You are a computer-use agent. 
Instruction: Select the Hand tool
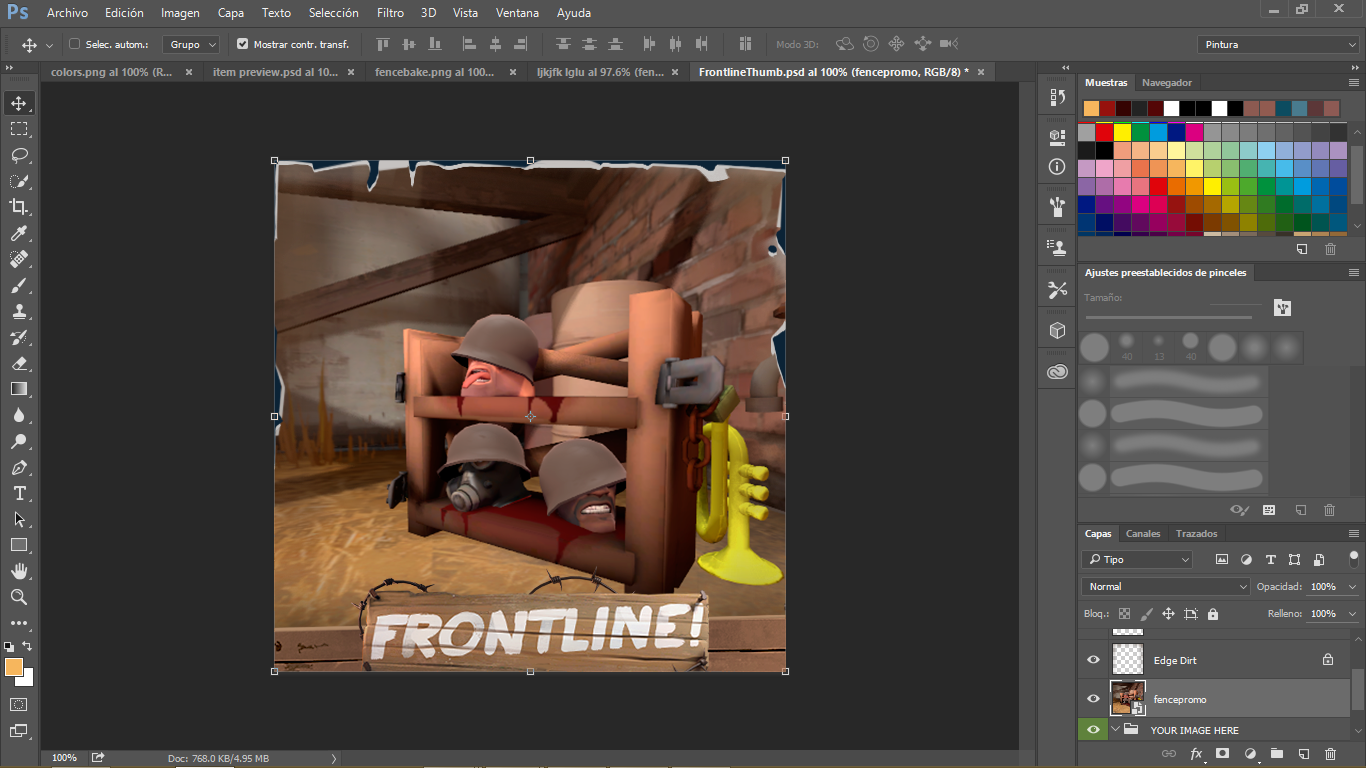click(x=19, y=571)
